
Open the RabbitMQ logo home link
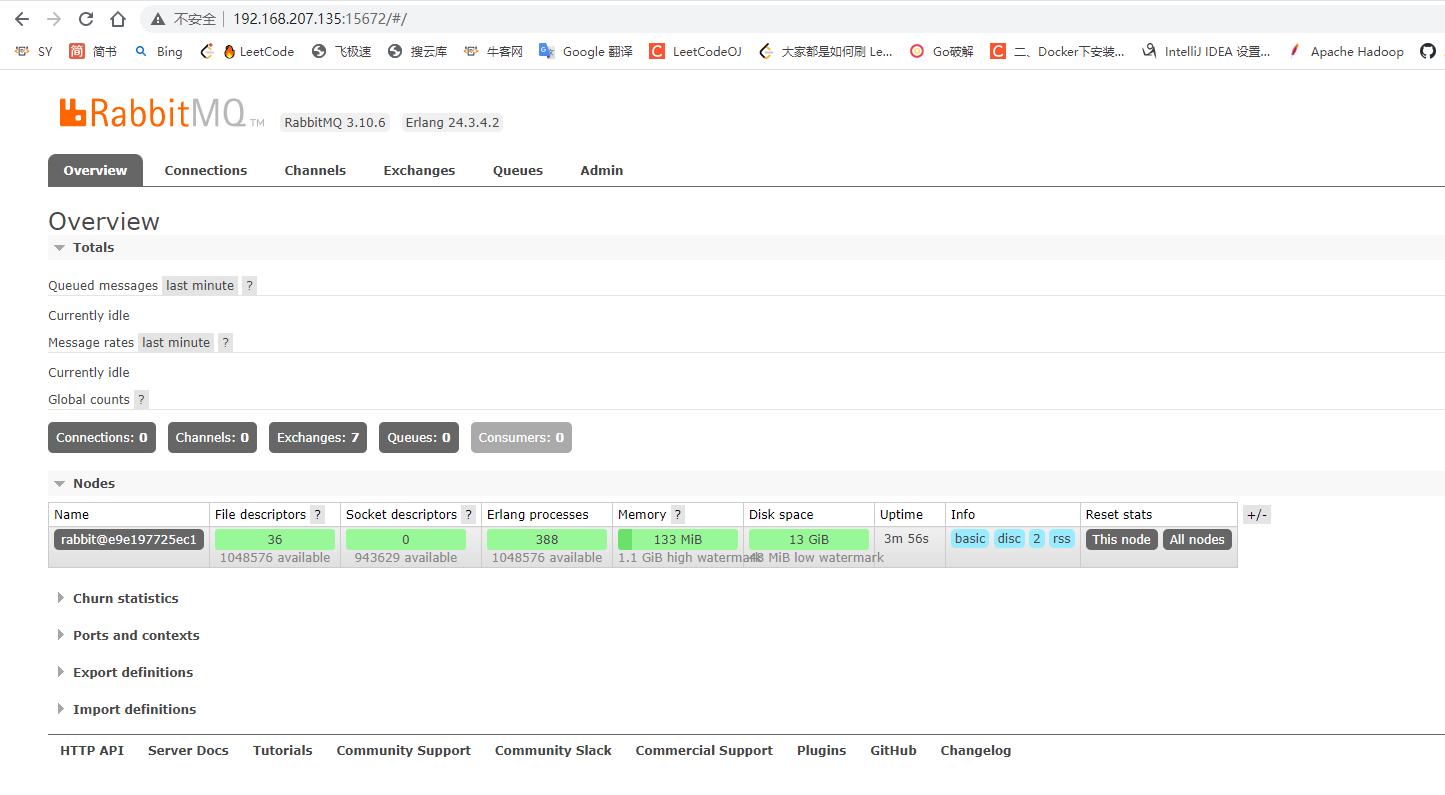pyautogui.click(x=162, y=113)
